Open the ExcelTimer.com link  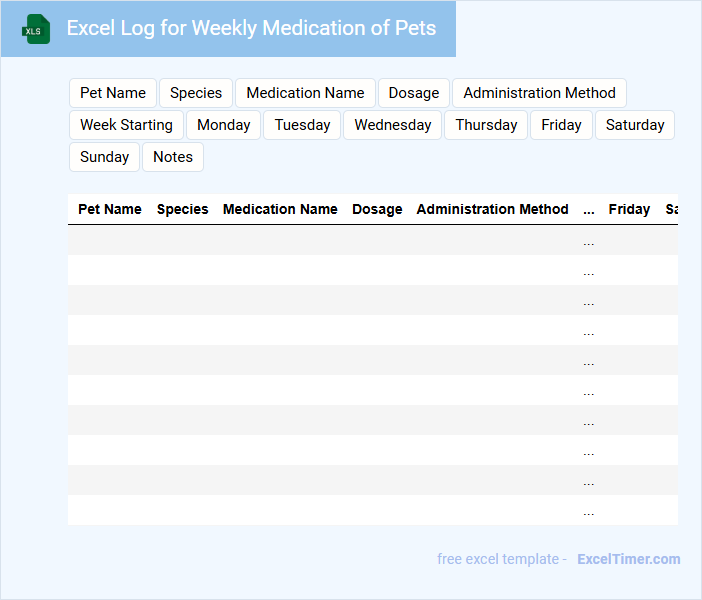(628, 559)
